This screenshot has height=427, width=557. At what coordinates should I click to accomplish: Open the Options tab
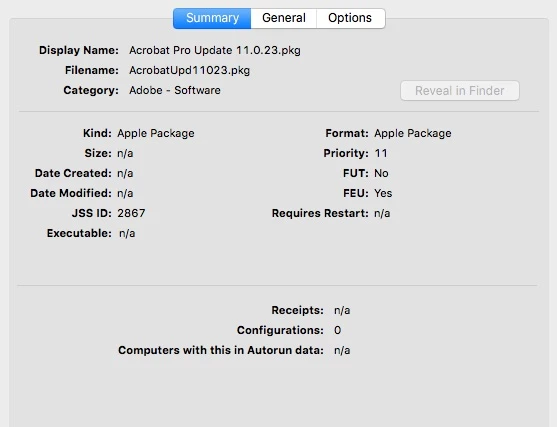(350, 18)
